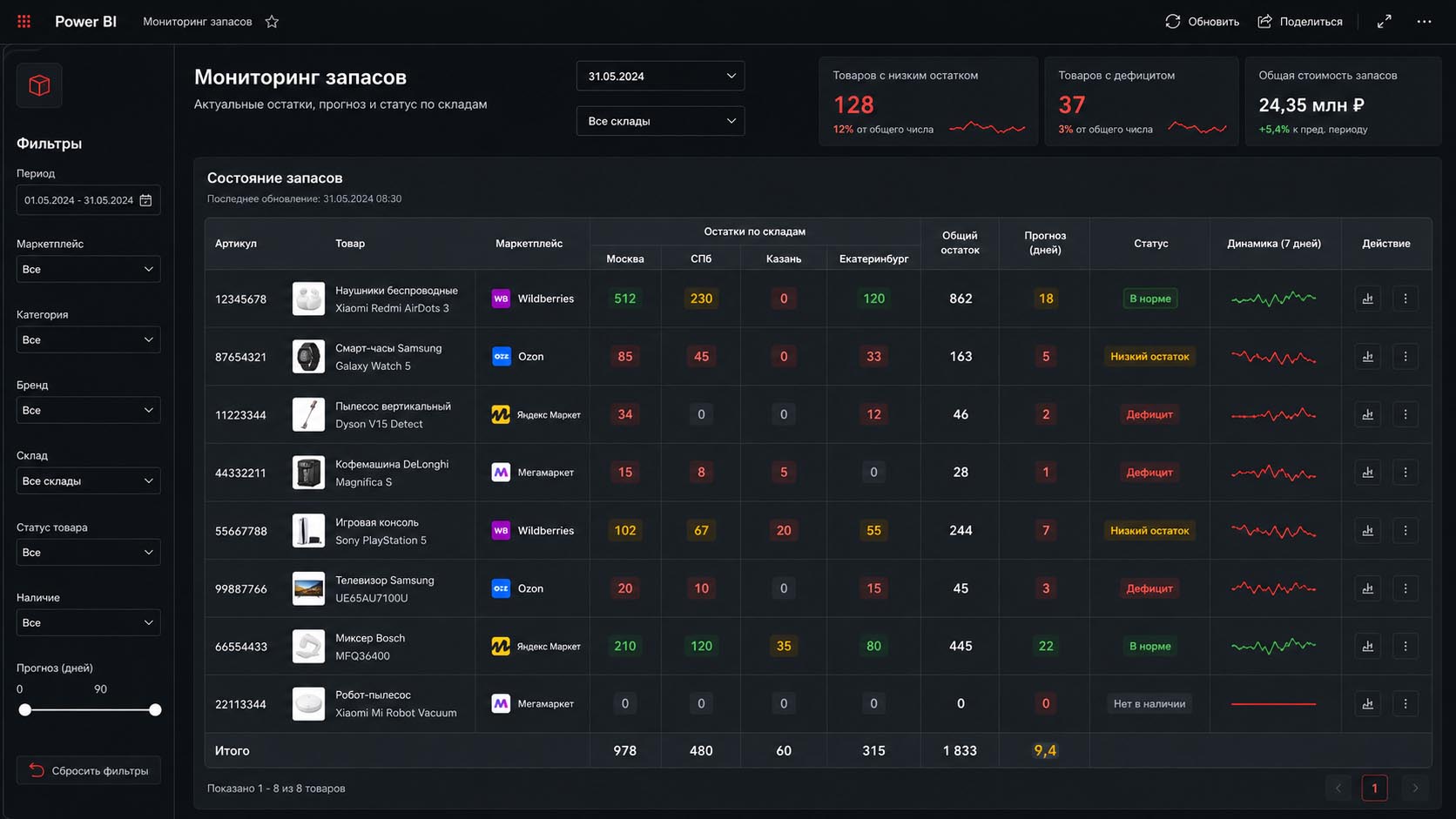Favorite the report with the star icon
The height and width of the screenshot is (819, 1456).
point(272,22)
